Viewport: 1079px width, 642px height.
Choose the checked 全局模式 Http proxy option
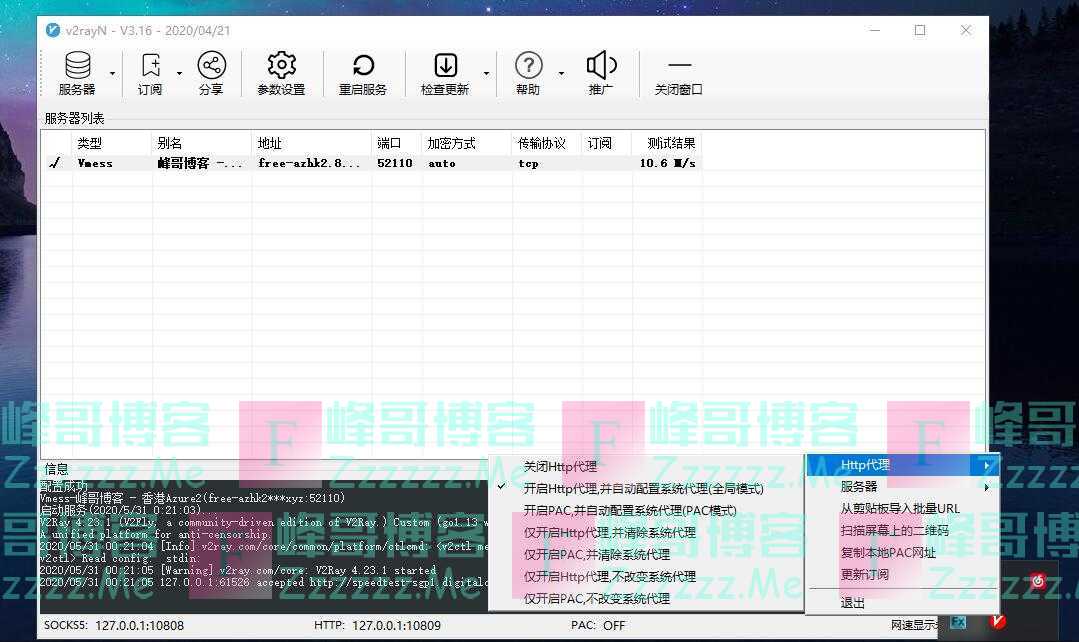point(643,489)
